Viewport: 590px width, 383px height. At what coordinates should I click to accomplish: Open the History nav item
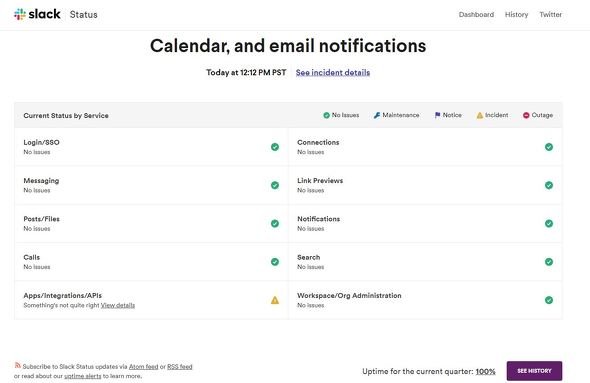[516, 14]
